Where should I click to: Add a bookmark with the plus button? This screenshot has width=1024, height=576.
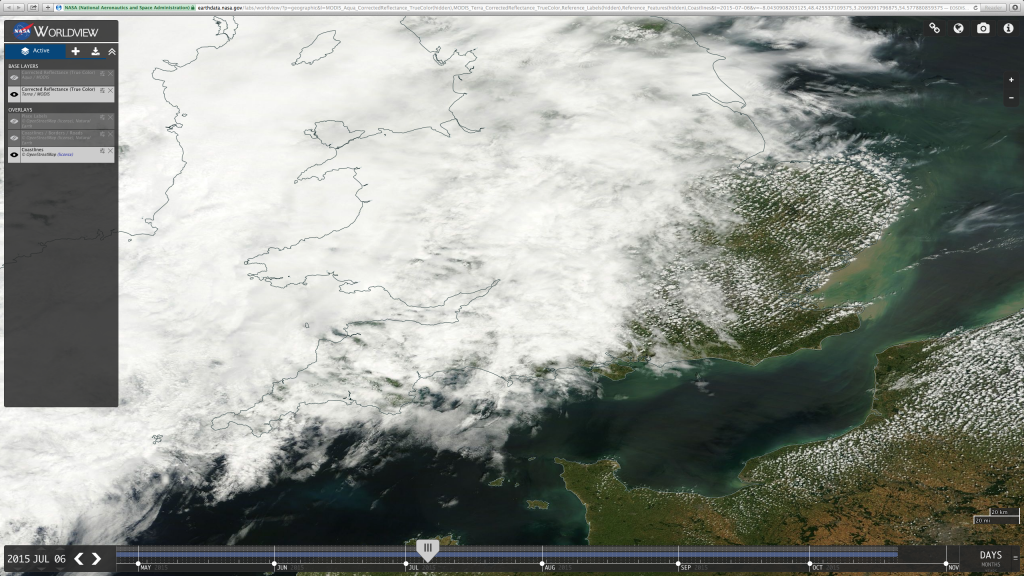point(48,7)
